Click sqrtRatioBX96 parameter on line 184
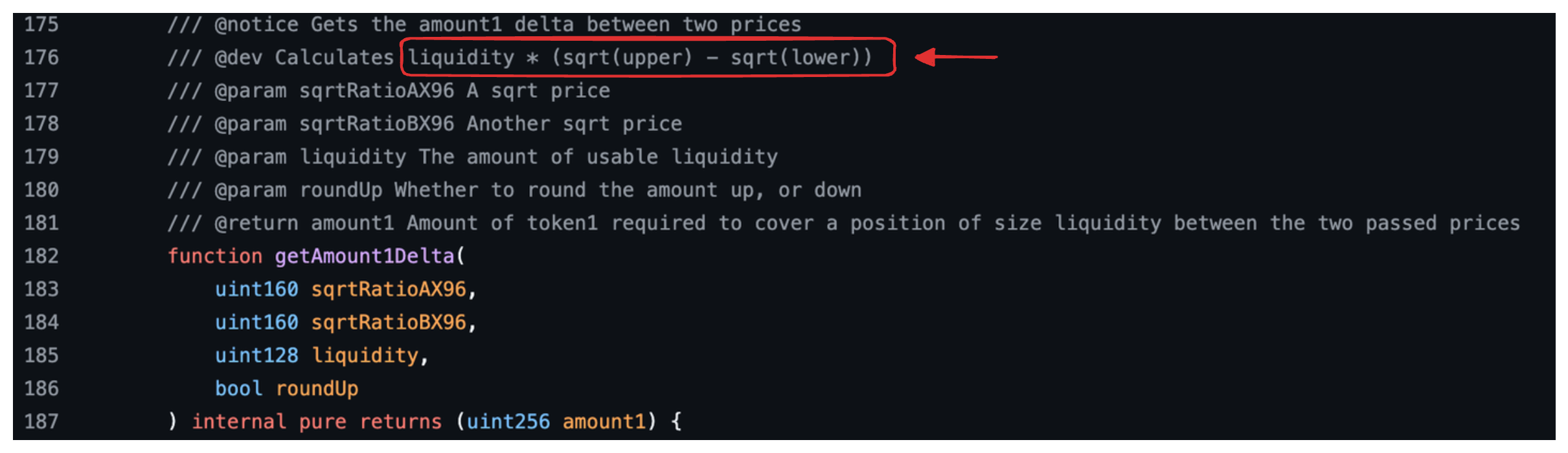Image resolution: width=1568 pixels, height=453 pixels. click(x=389, y=322)
